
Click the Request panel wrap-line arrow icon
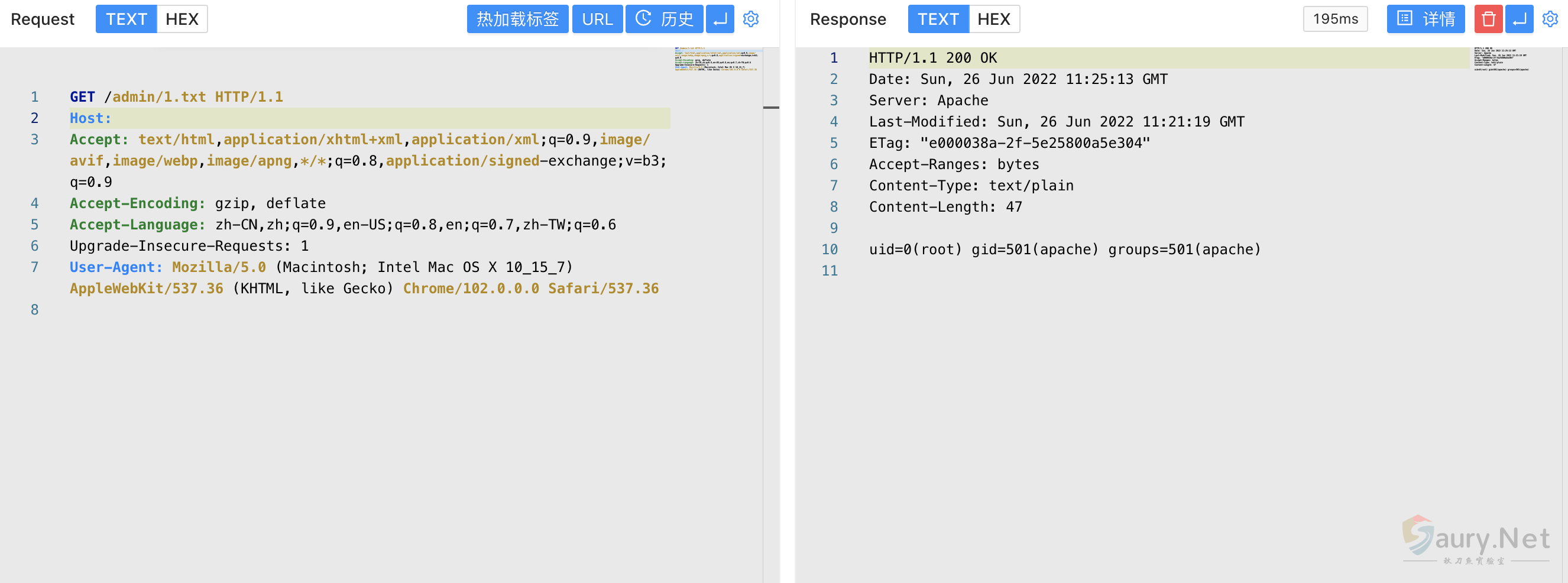(x=720, y=20)
